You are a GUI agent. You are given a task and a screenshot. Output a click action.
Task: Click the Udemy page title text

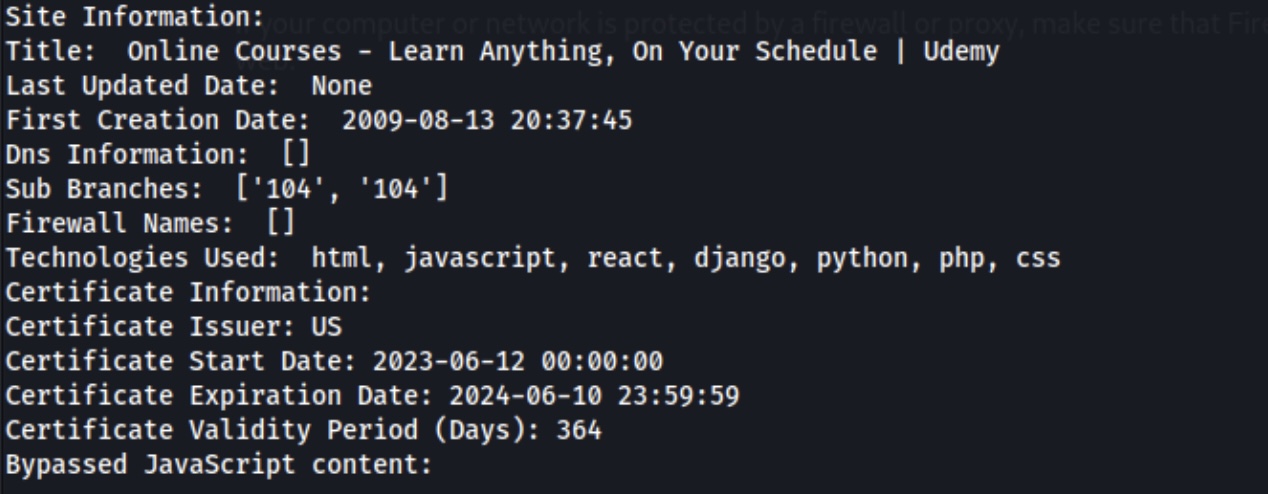pos(563,52)
